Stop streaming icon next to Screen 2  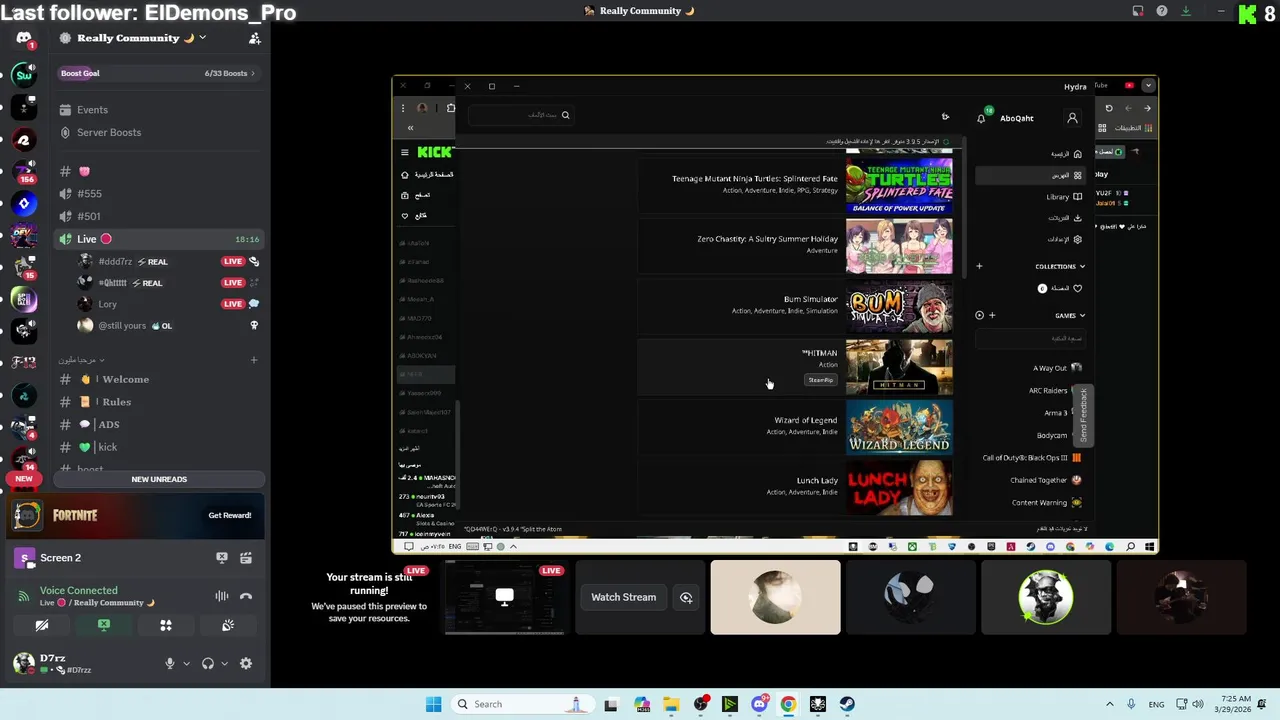coord(222,558)
